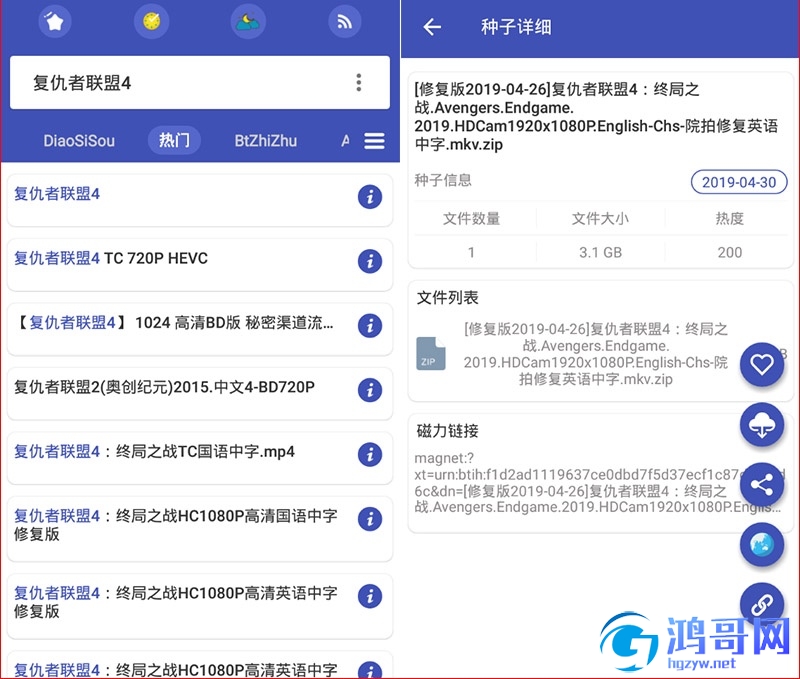Tap the cloud download floating button
This screenshot has width=800, height=679.
click(762, 424)
